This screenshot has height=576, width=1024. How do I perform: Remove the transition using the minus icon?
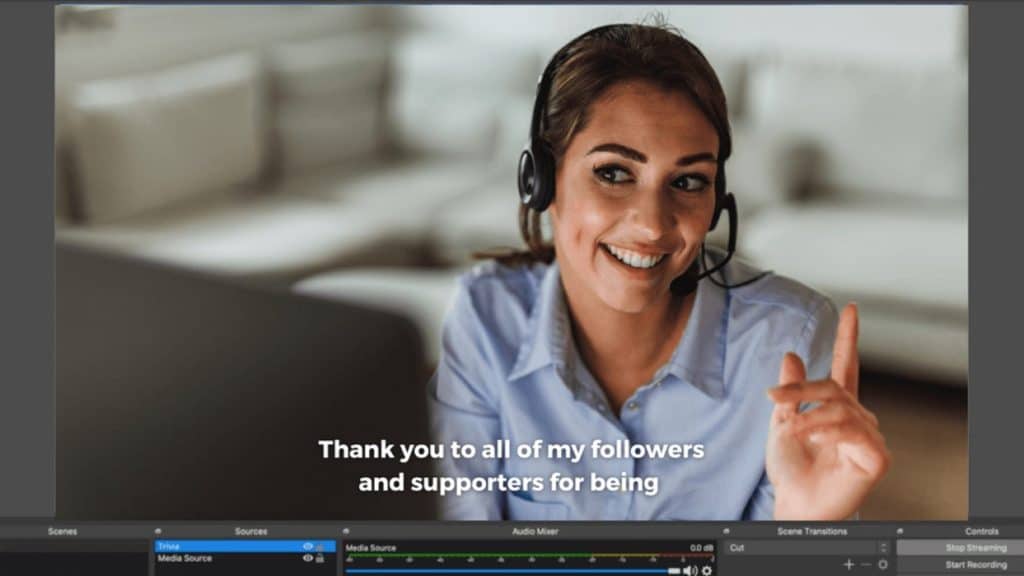(x=864, y=564)
